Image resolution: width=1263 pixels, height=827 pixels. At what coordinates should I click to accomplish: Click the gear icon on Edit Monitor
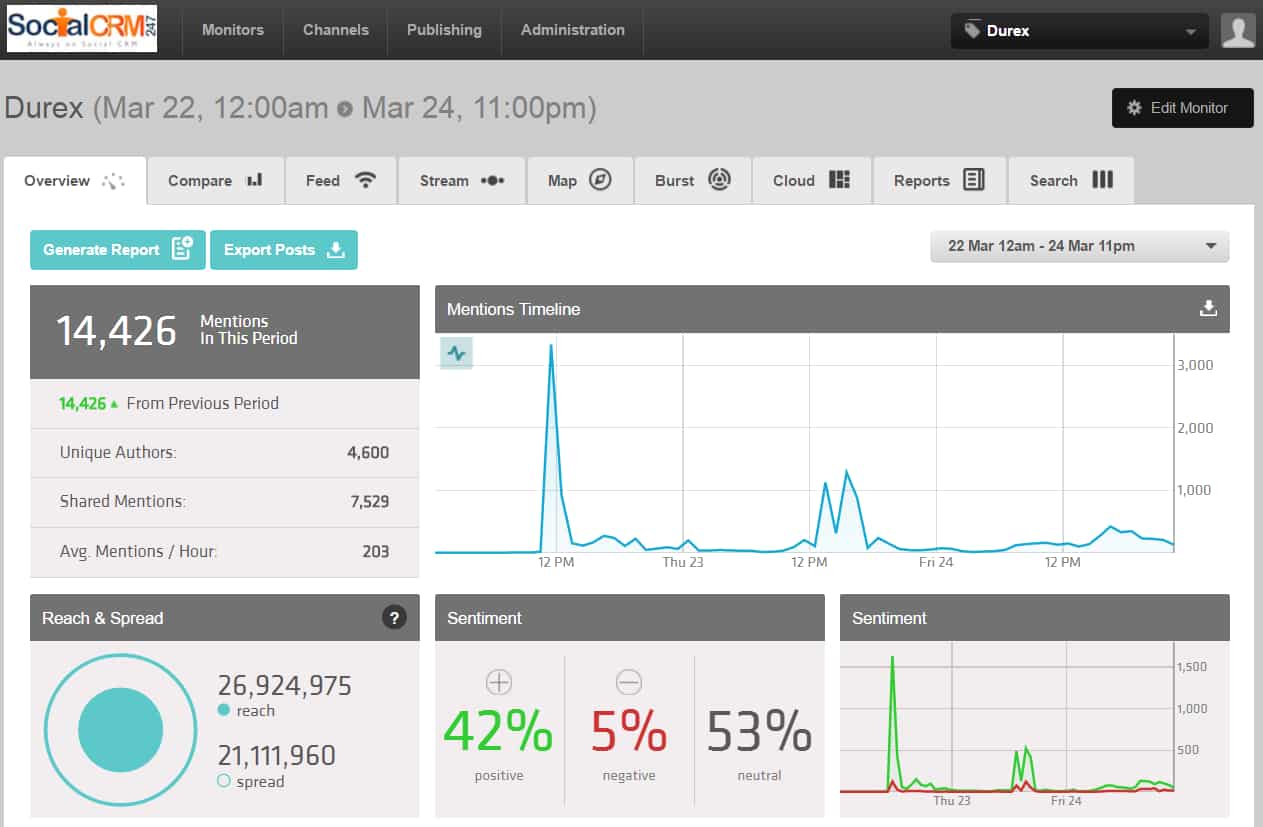(1134, 108)
